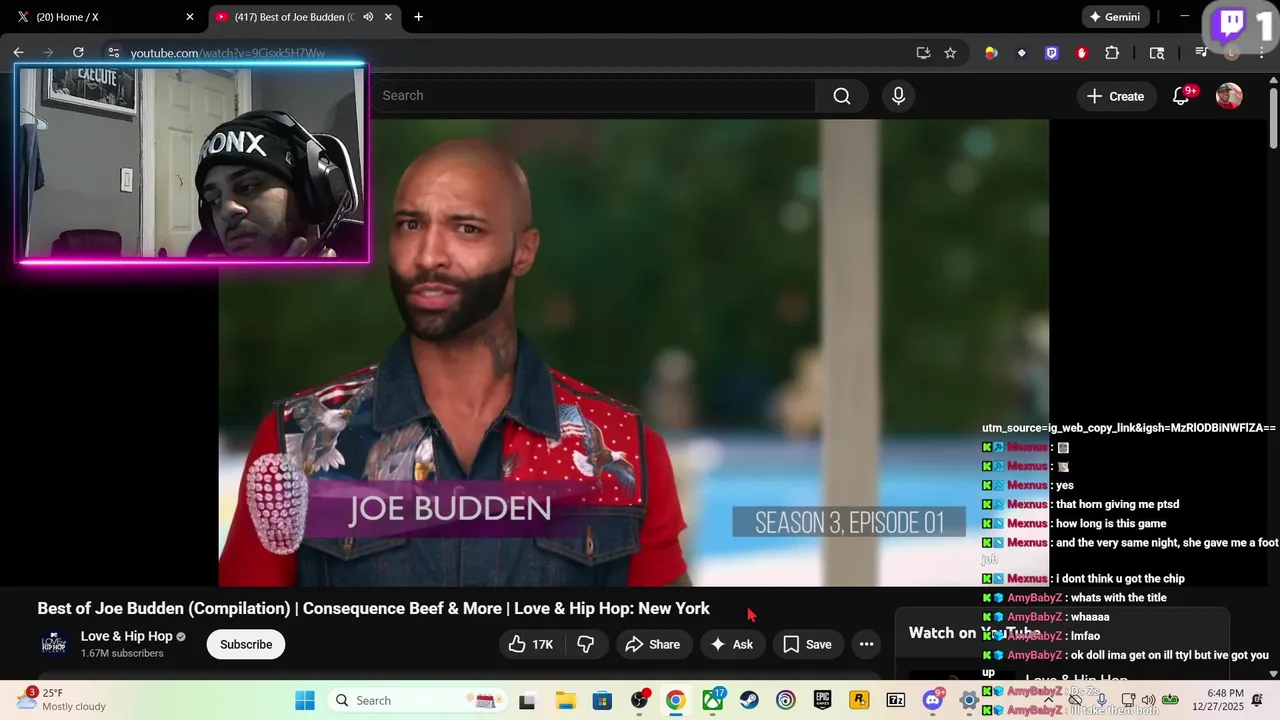Open the purple P extension icon
Screen dimensions: 1280x720
tap(1051, 53)
